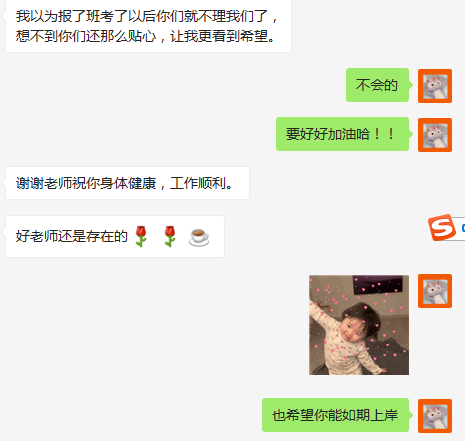
Task: Select the 好老师还是存在的 message bubble
Action: click(115, 236)
